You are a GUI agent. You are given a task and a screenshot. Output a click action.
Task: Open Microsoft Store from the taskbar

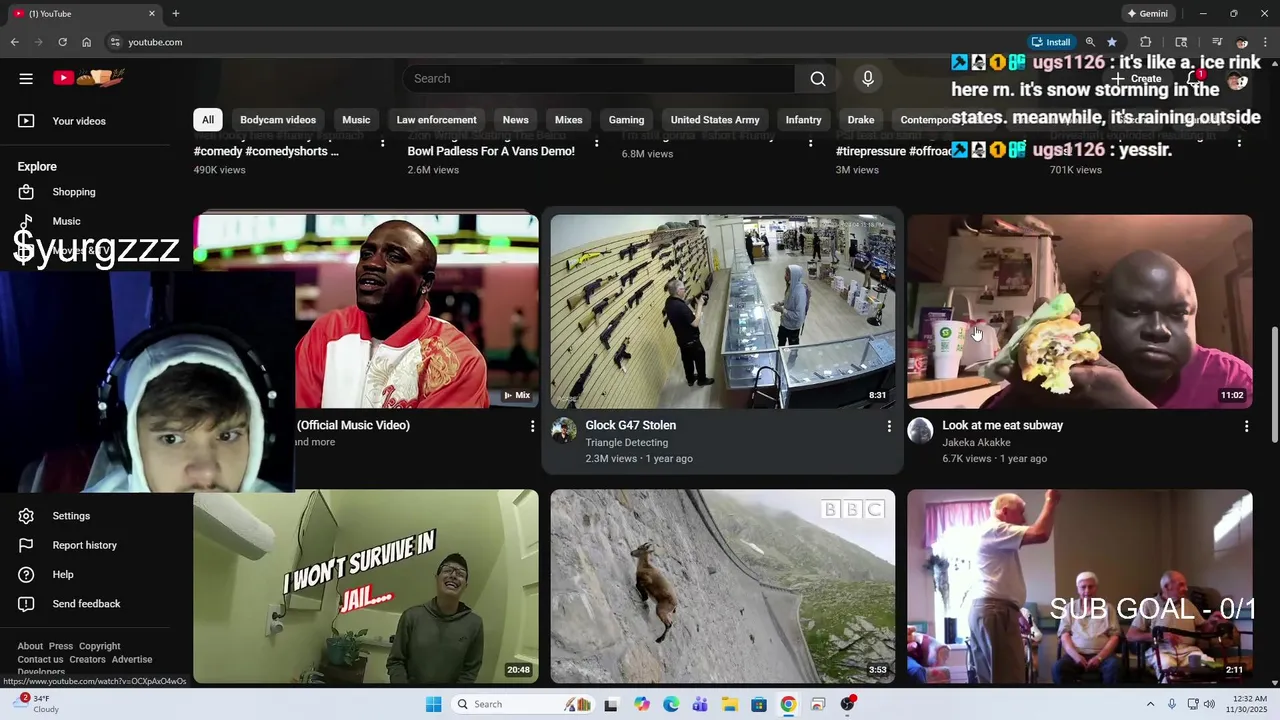(x=759, y=704)
